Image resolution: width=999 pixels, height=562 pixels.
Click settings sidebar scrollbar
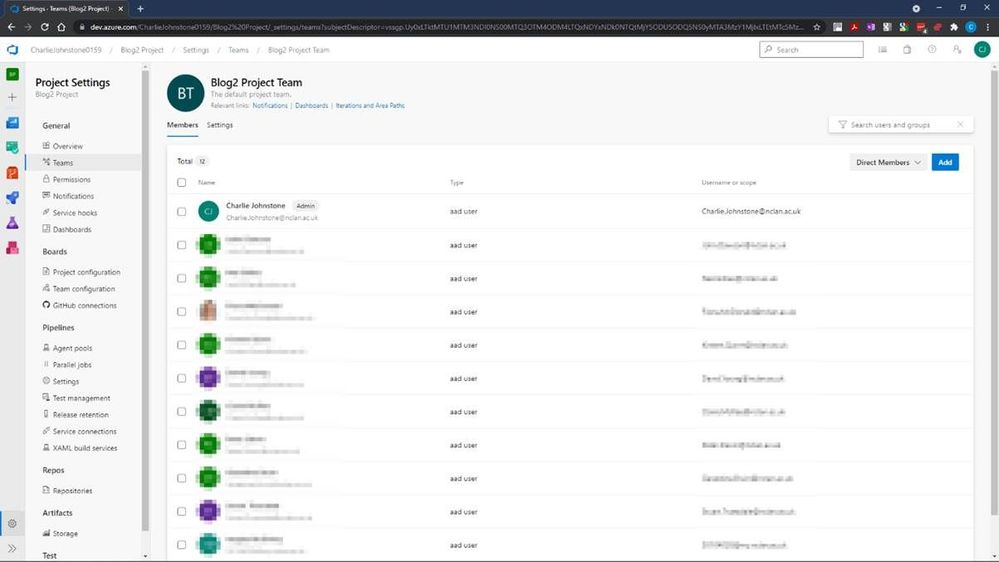(145, 299)
